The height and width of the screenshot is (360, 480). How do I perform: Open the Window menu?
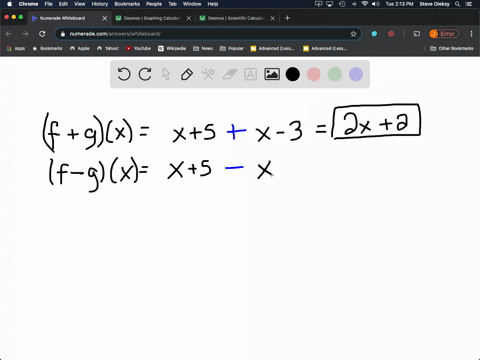[x=192, y=4]
